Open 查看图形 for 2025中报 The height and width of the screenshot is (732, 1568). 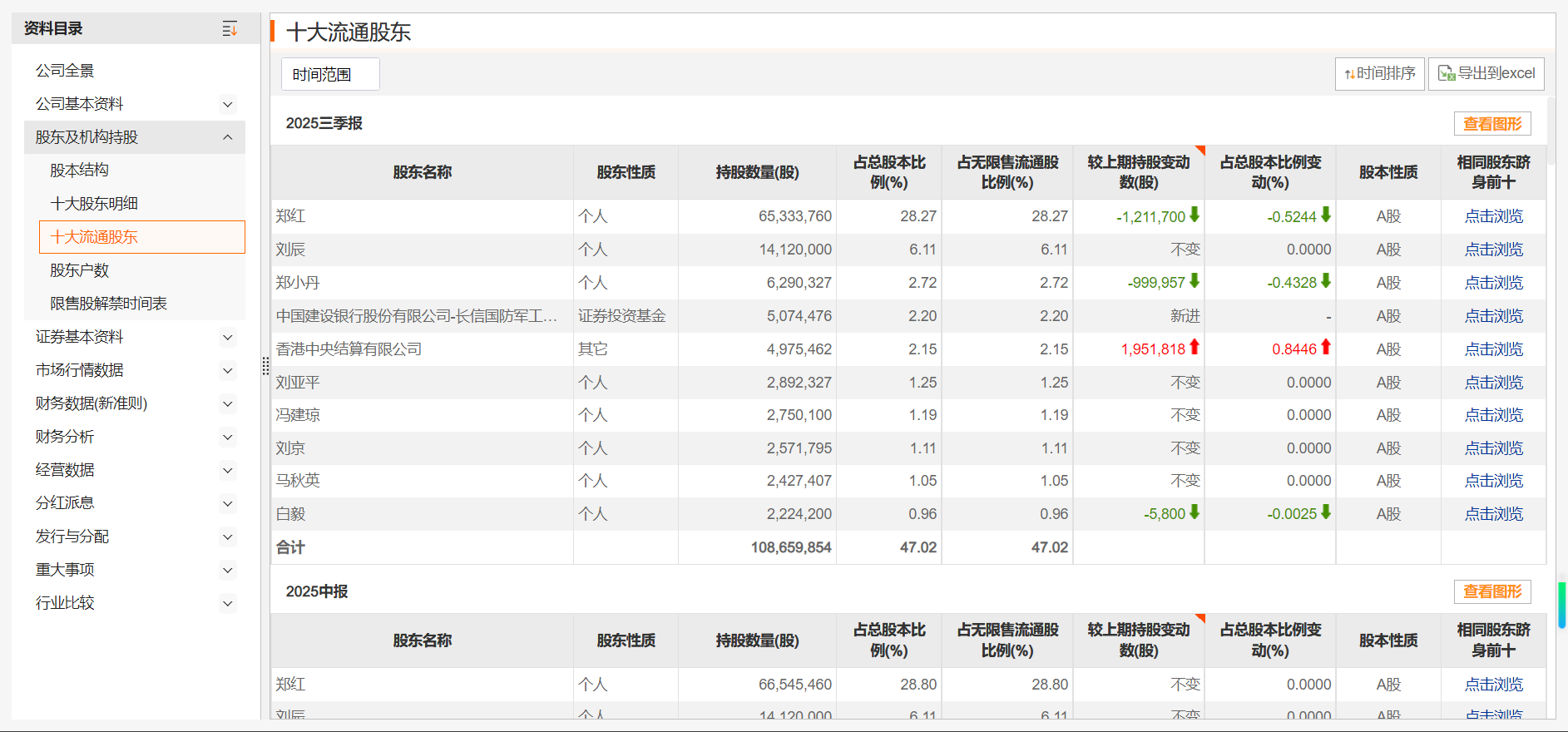tap(1492, 591)
